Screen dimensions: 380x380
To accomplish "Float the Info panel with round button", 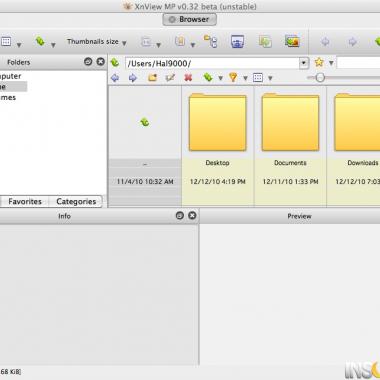I will 180,216.
